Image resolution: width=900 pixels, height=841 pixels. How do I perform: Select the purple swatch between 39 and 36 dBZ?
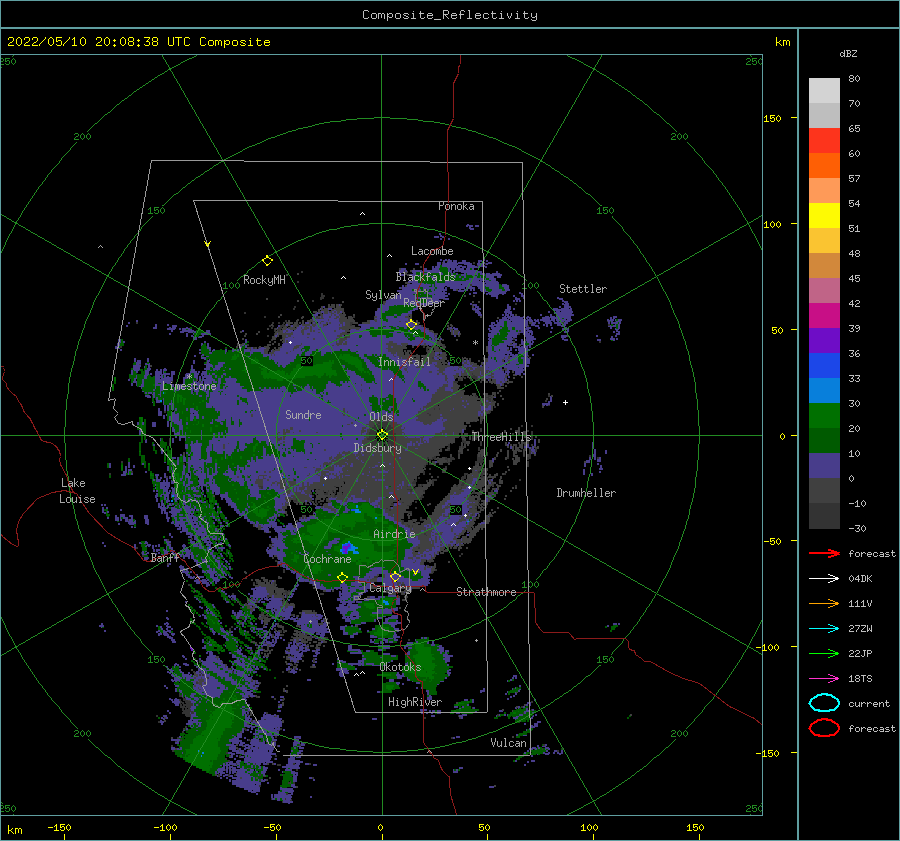coord(824,340)
